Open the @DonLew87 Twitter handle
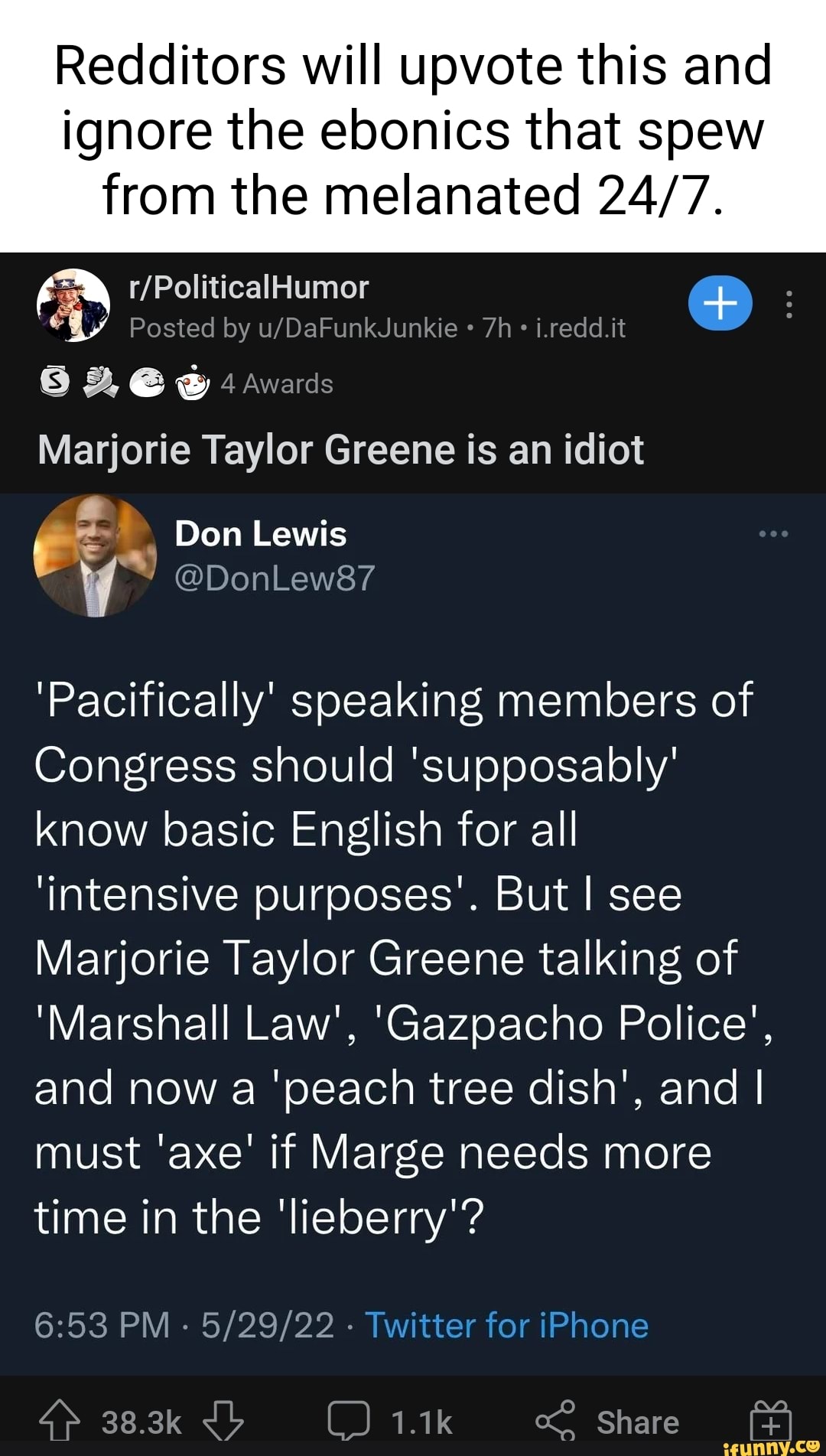Viewport: 826px width, 1456px height. (275, 578)
